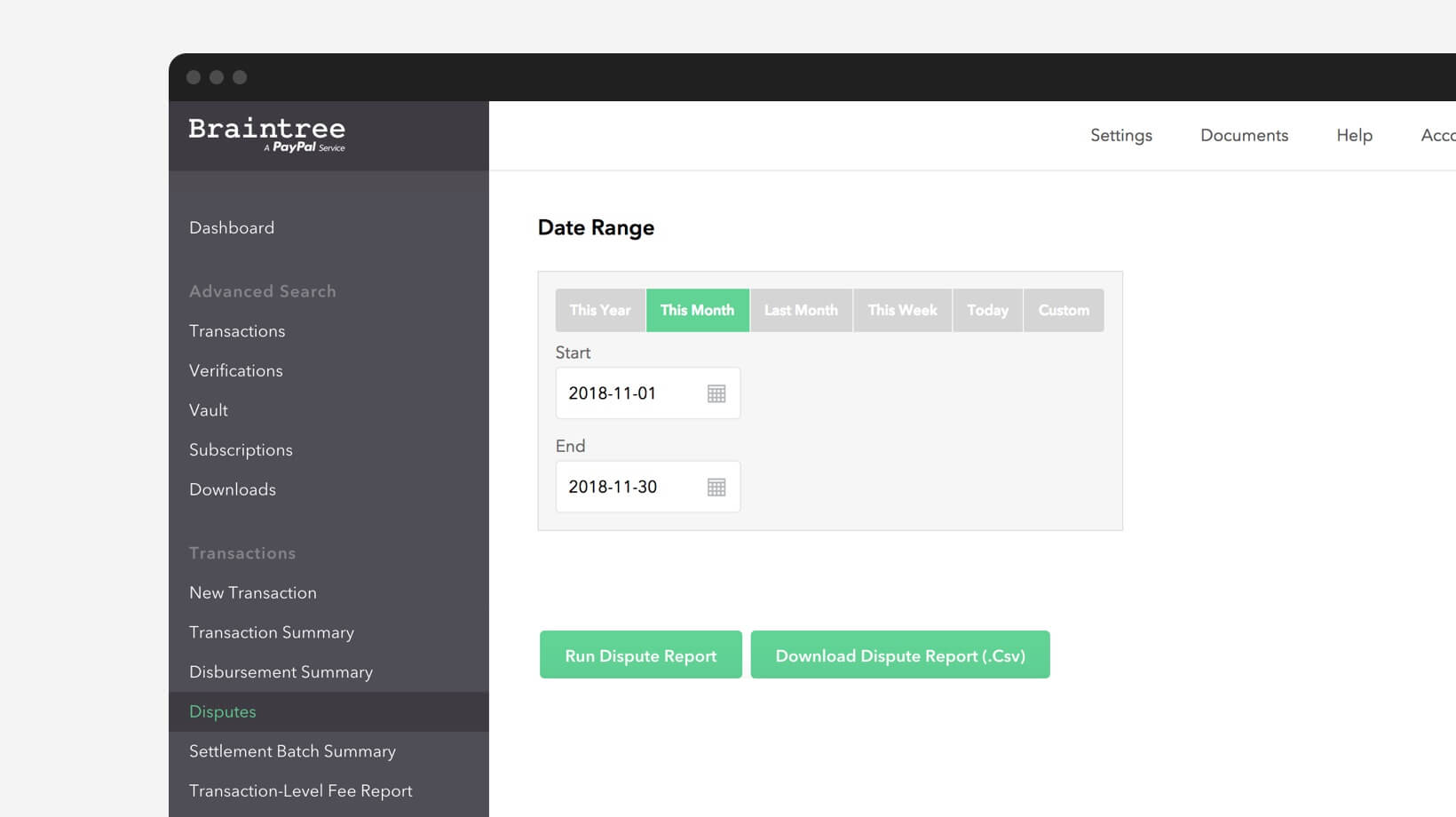The width and height of the screenshot is (1456, 817).
Task: Open Settlement Batch Summary report
Action: pos(292,751)
